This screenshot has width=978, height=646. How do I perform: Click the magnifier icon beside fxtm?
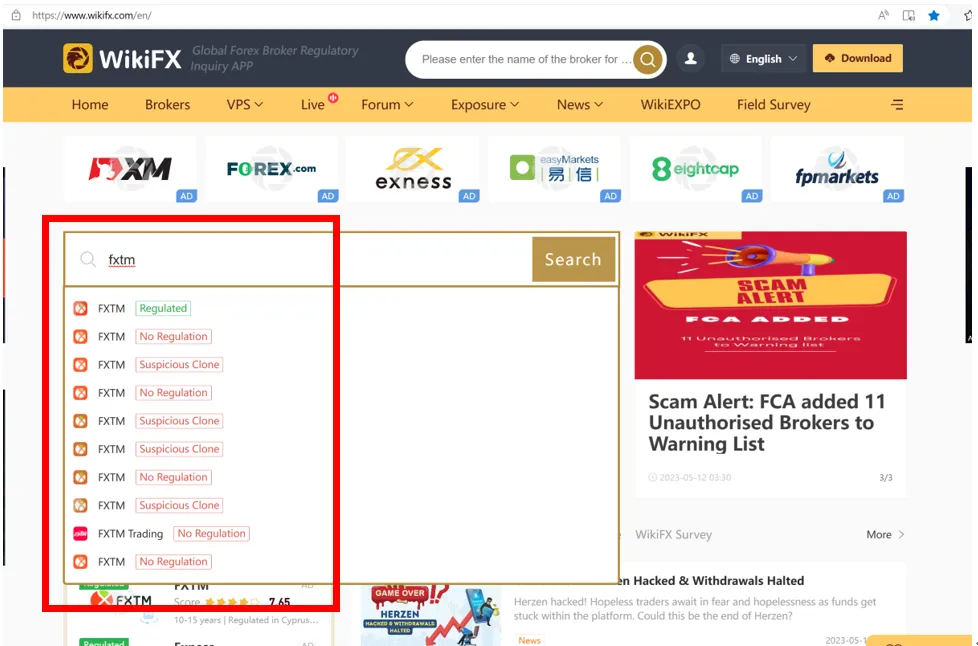(88, 259)
